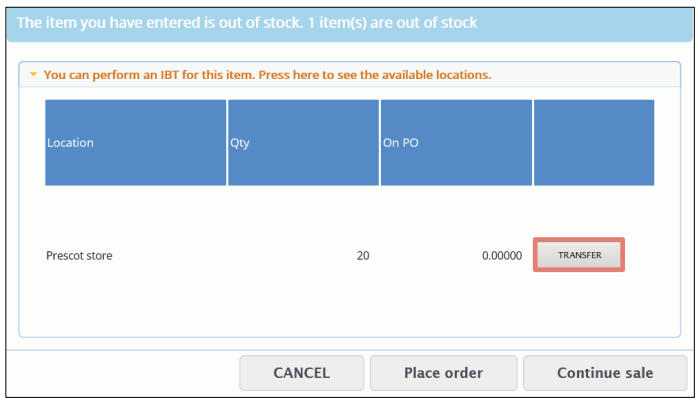Click the Qty column header
This screenshot has height=402, width=698.
(x=303, y=142)
